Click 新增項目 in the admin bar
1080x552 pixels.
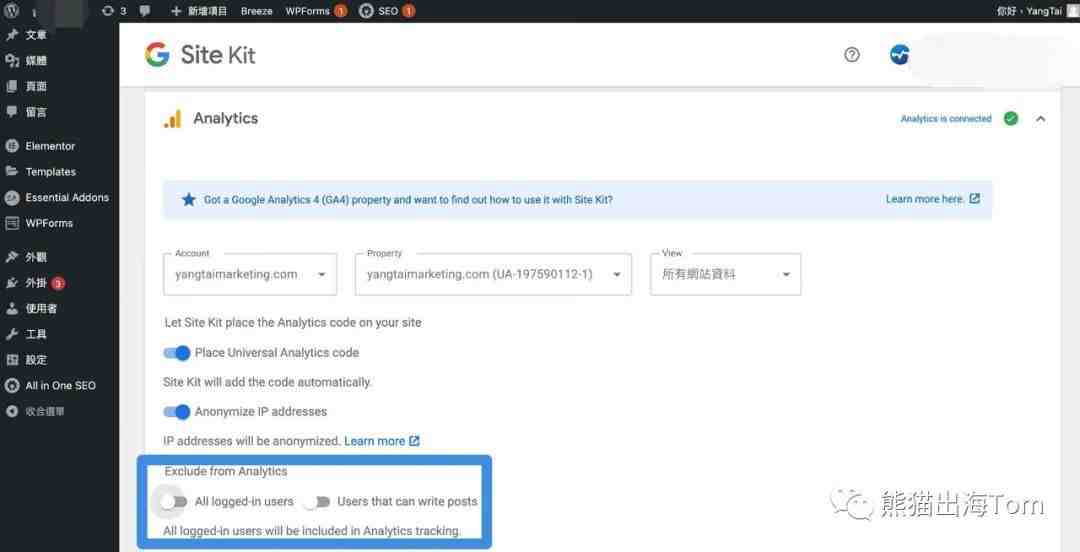(x=198, y=11)
